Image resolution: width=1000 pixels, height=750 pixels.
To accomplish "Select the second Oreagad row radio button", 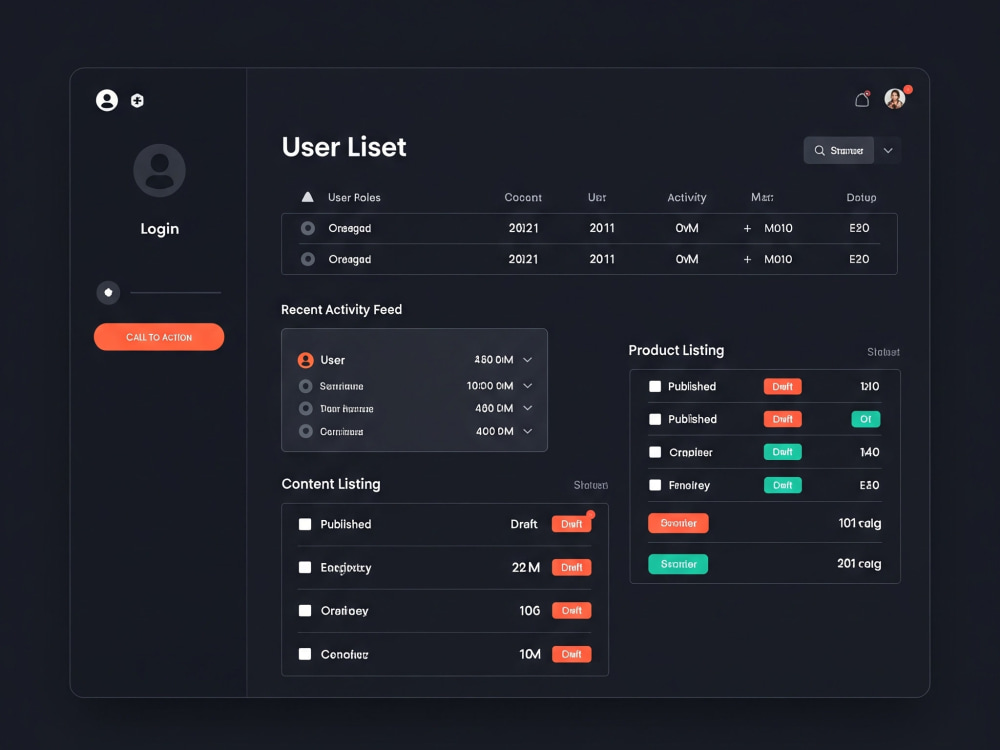I will tap(307, 259).
